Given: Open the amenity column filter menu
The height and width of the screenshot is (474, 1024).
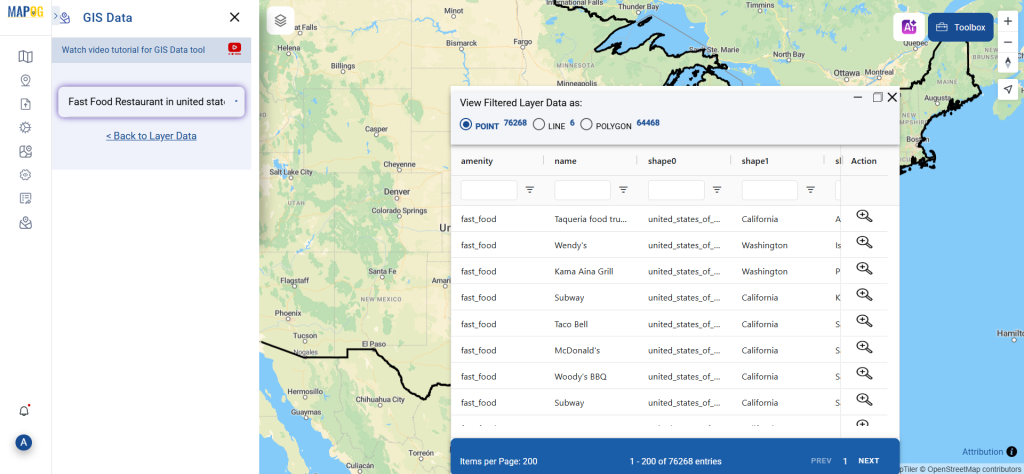Looking at the screenshot, I should point(530,189).
